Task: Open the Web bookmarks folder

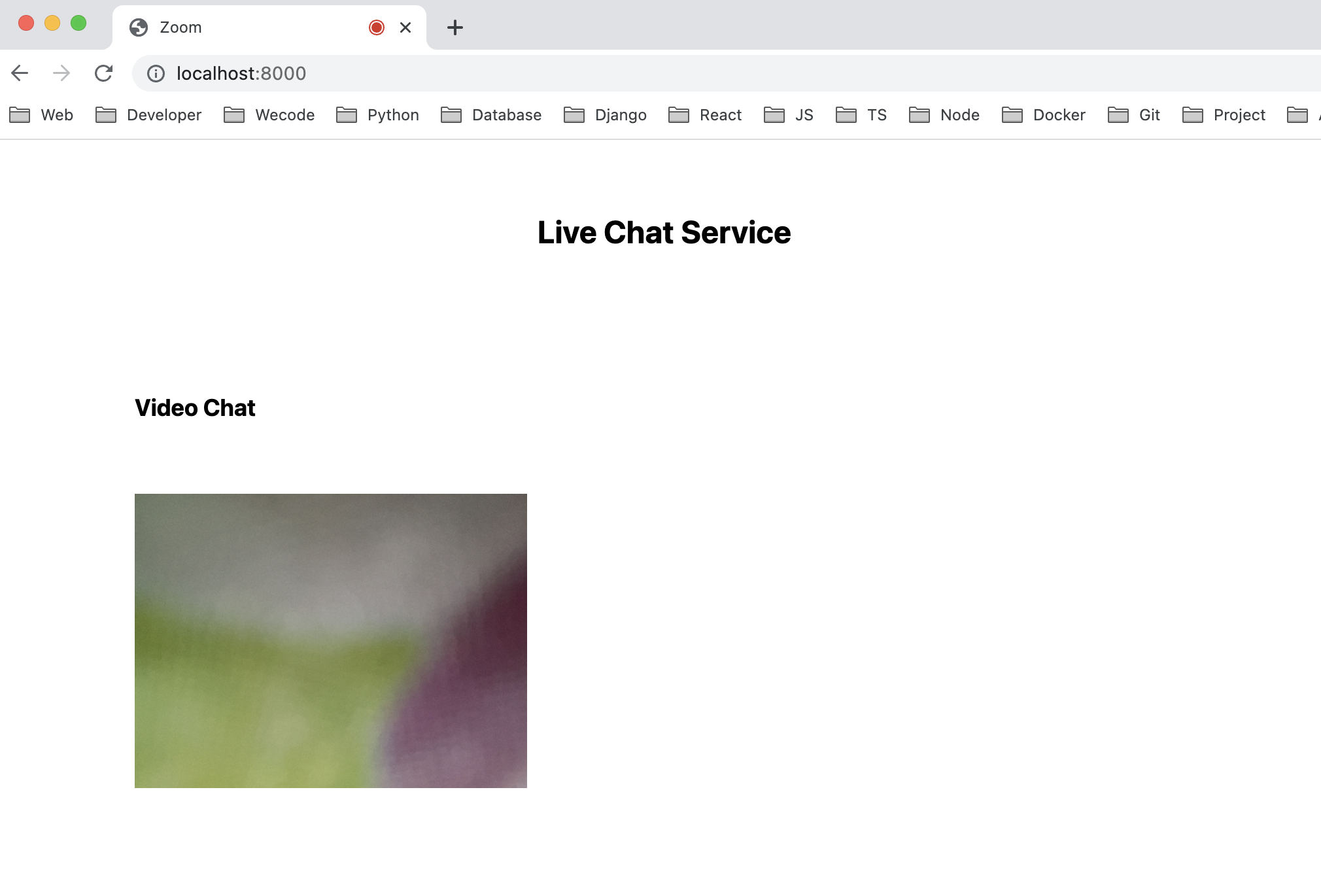Action: (x=42, y=115)
